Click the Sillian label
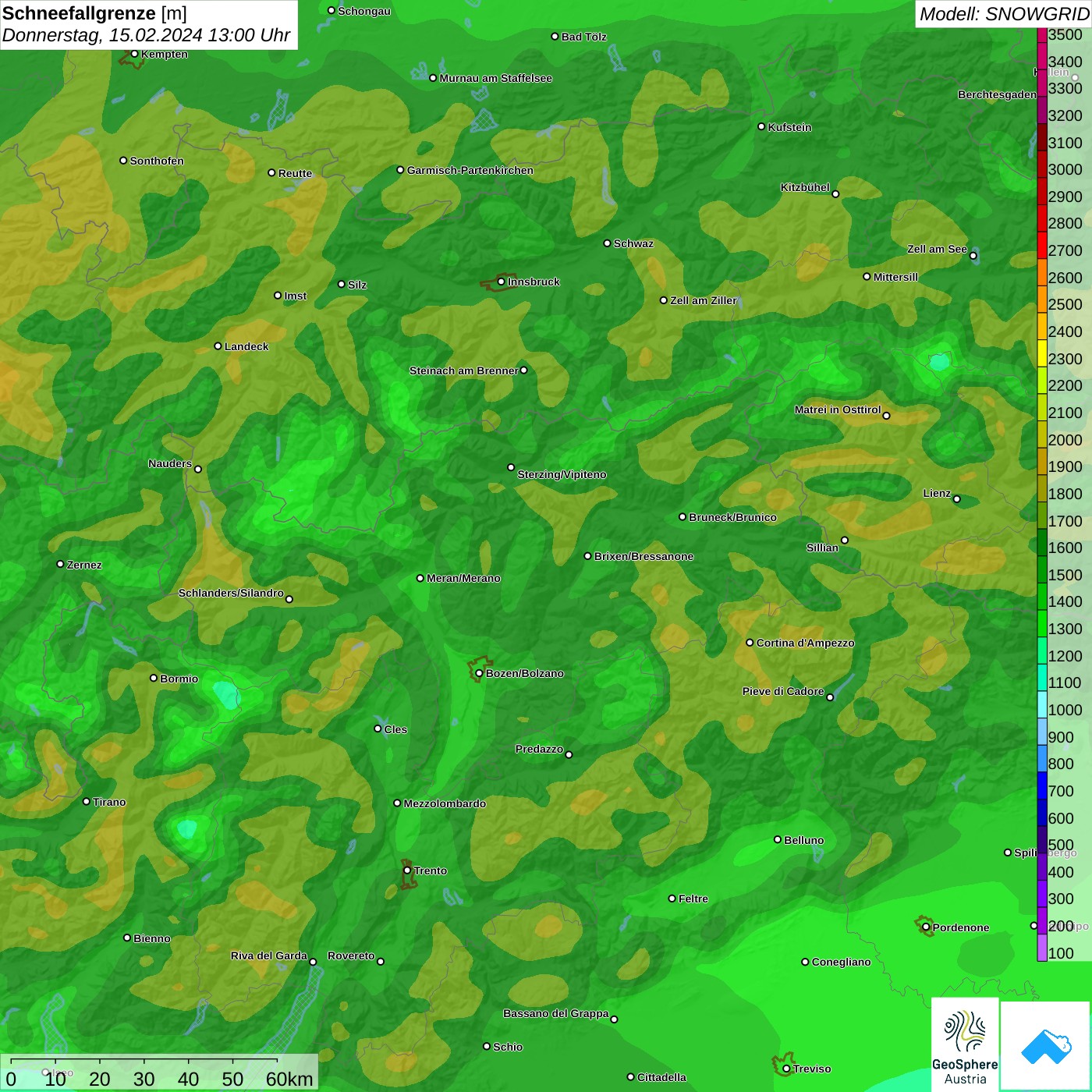 (x=822, y=548)
